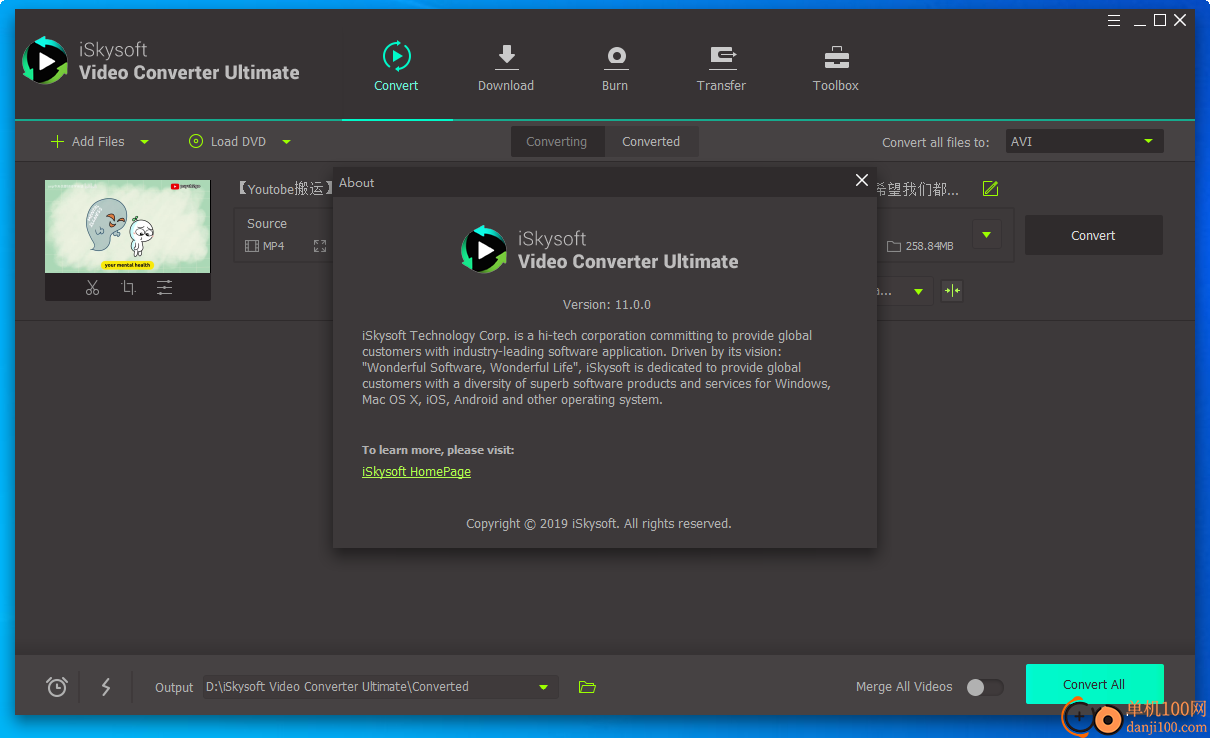Screen dimensions: 1210x738
Task: Click Load DVD button
Action: coord(228,142)
